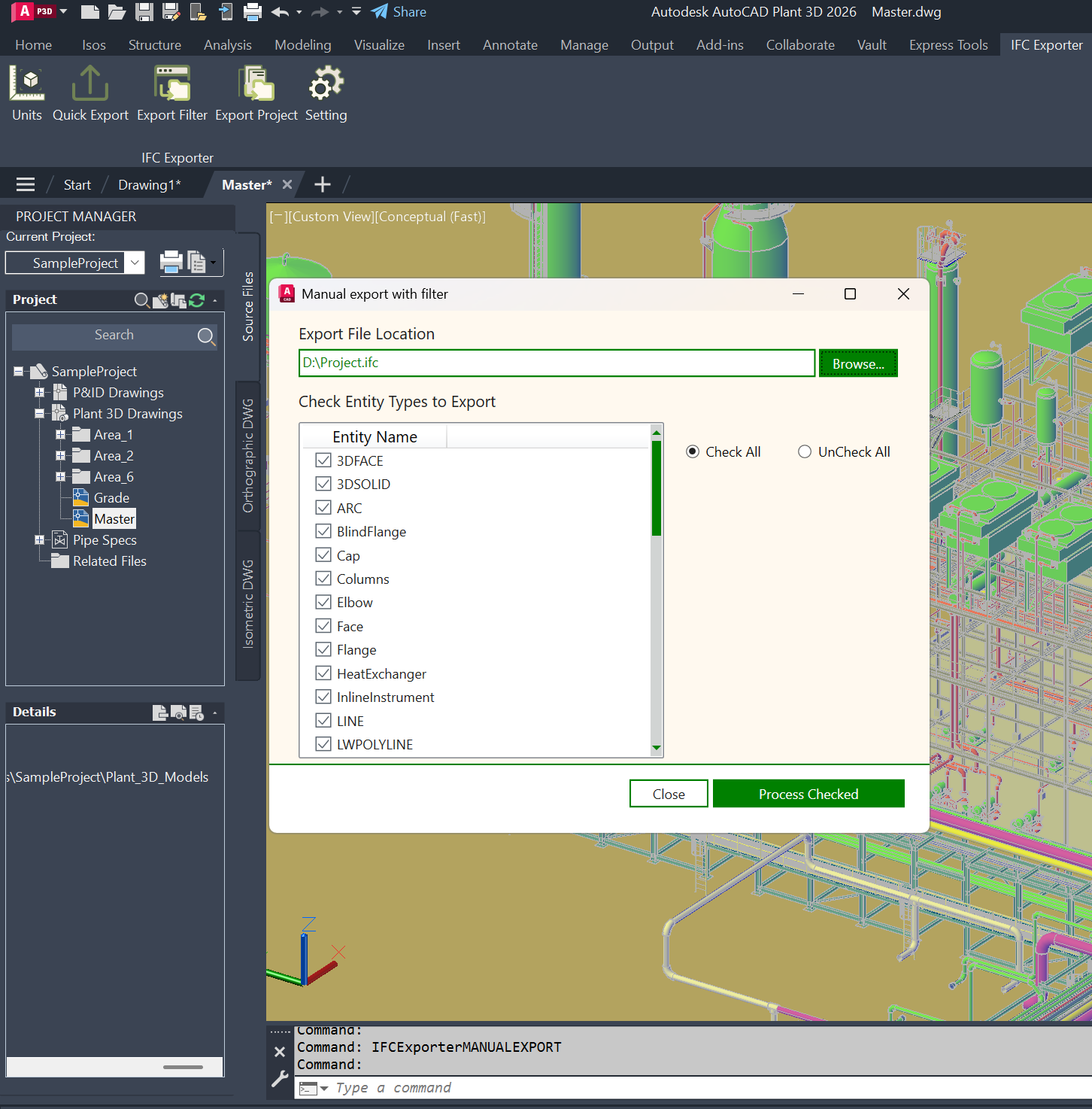
Task: Expand the Area_1 folder node
Action: pos(60,435)
